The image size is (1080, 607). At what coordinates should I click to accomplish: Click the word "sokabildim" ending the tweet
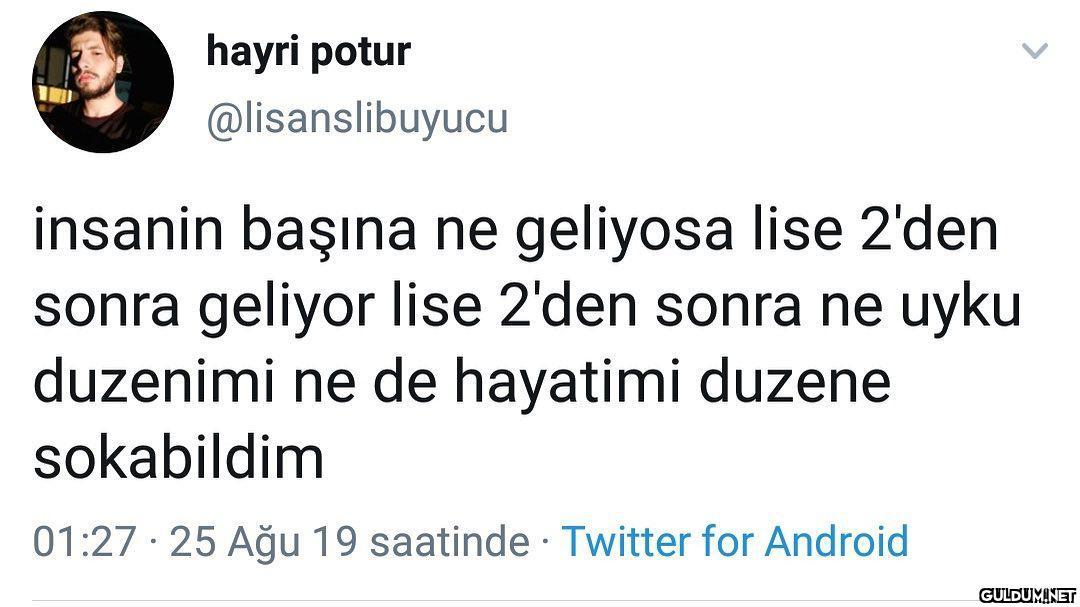(x=179, y=458)
